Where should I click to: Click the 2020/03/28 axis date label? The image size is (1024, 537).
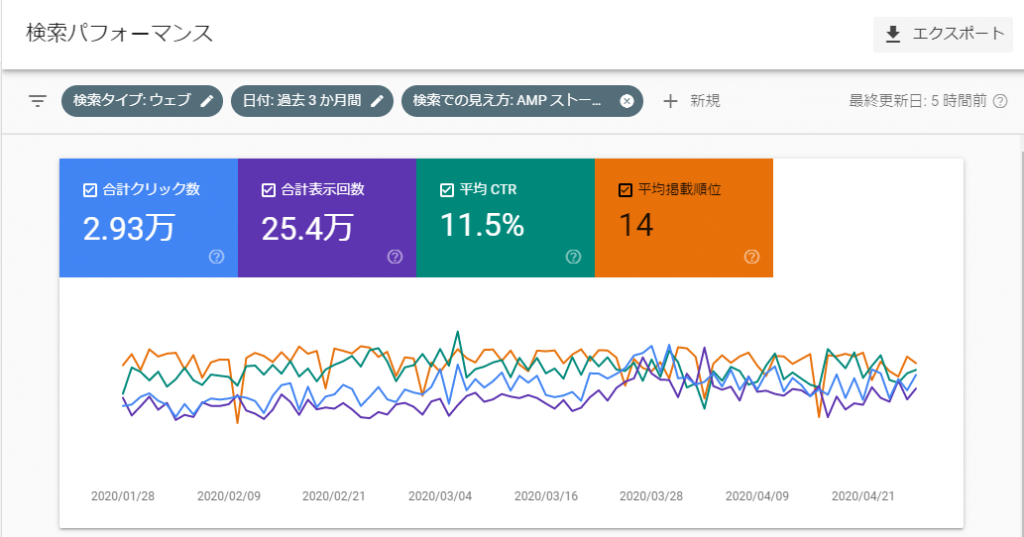651,496
